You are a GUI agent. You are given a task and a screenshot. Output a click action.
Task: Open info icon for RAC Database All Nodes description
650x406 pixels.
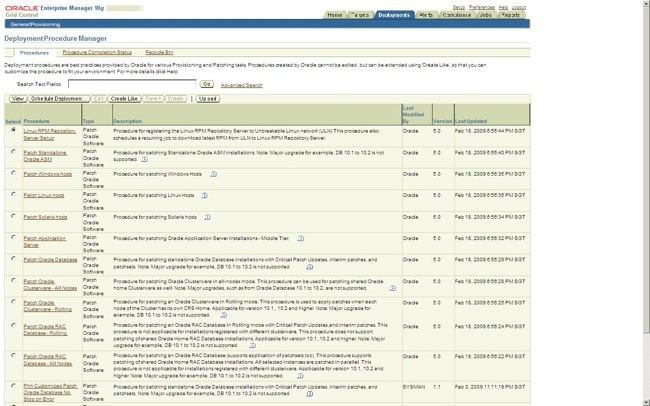click(300, 376)
